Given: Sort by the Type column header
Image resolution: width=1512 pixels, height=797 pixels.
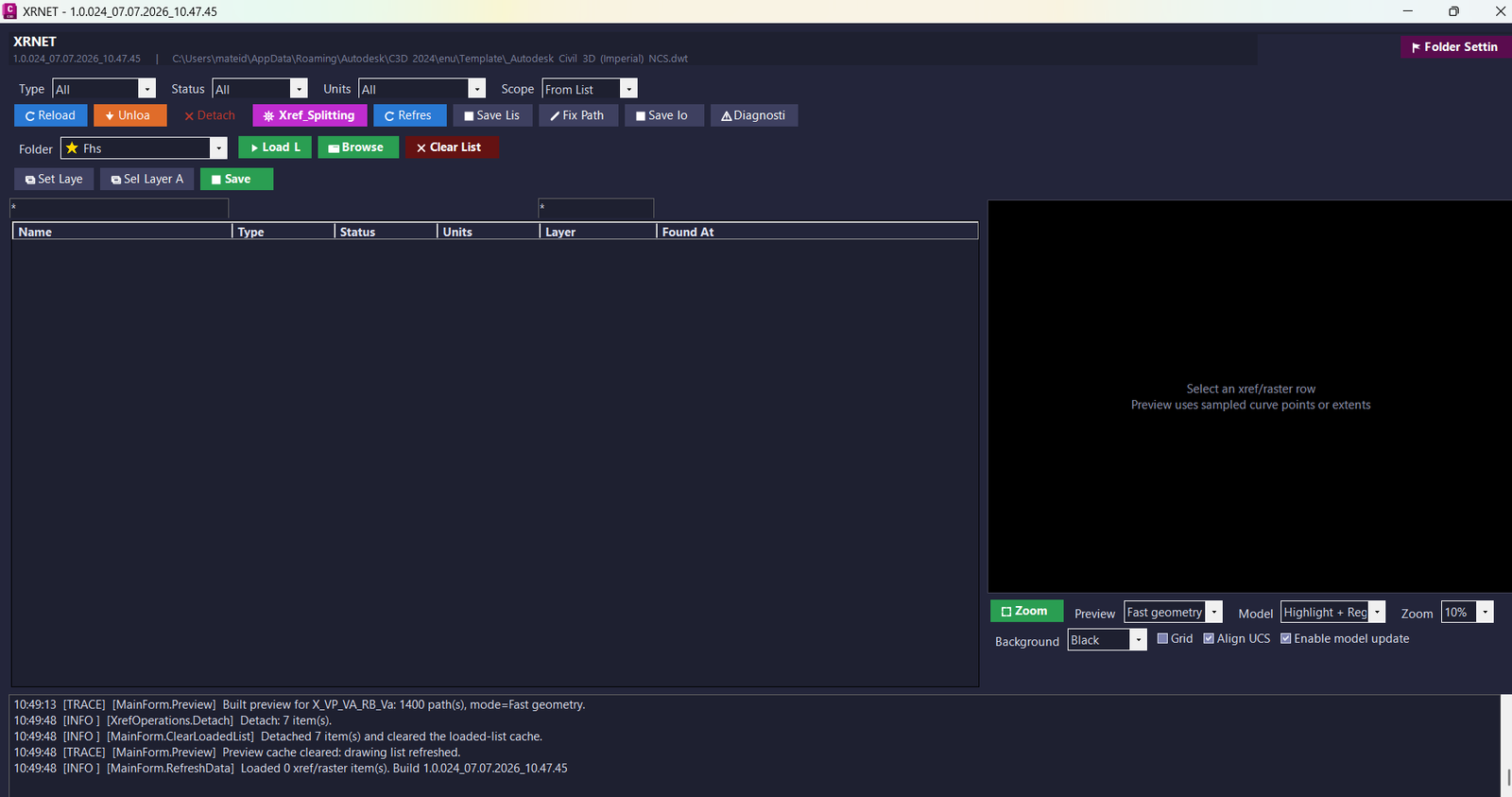Looking at the screenshot, I should (283, 232).
